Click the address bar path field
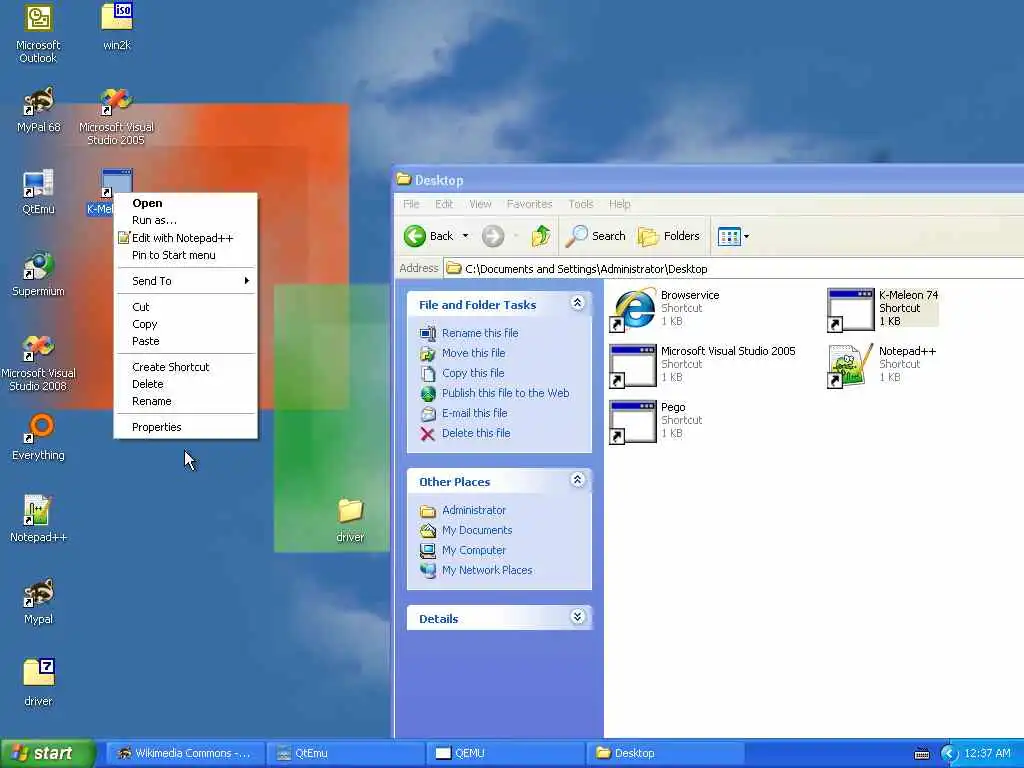 [x=734, y=268]
